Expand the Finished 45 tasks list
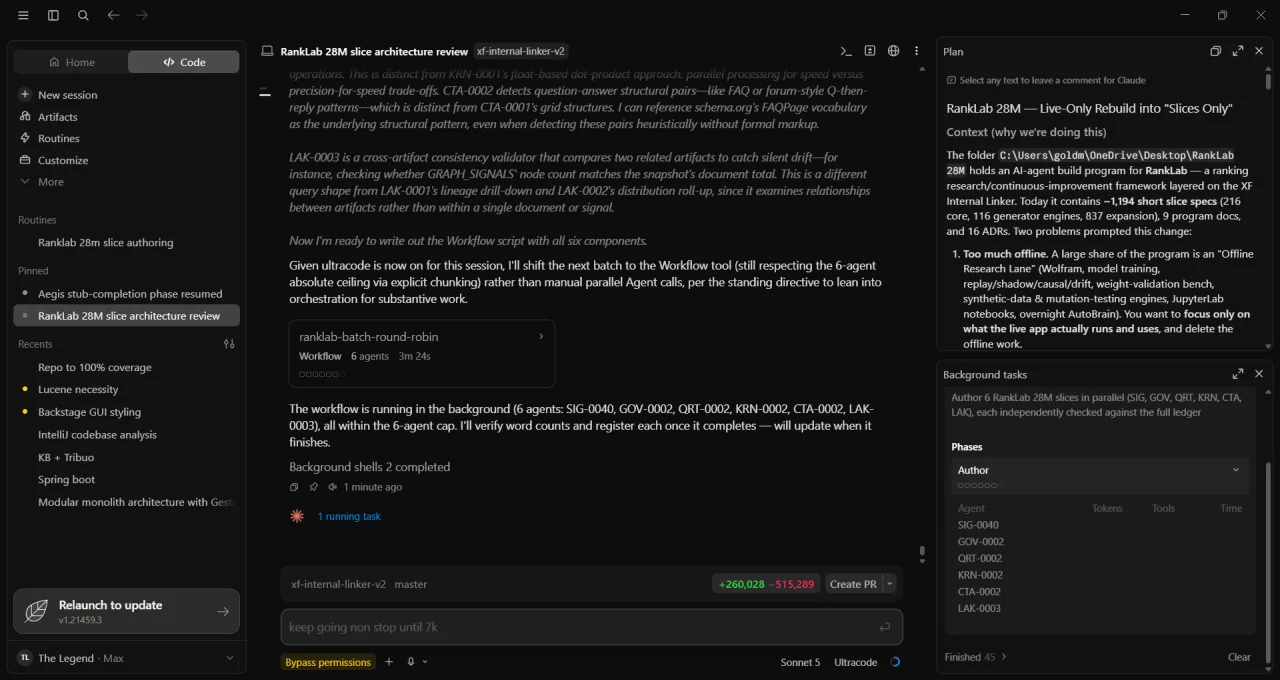The image size is (1280, 680). [976, 657]
